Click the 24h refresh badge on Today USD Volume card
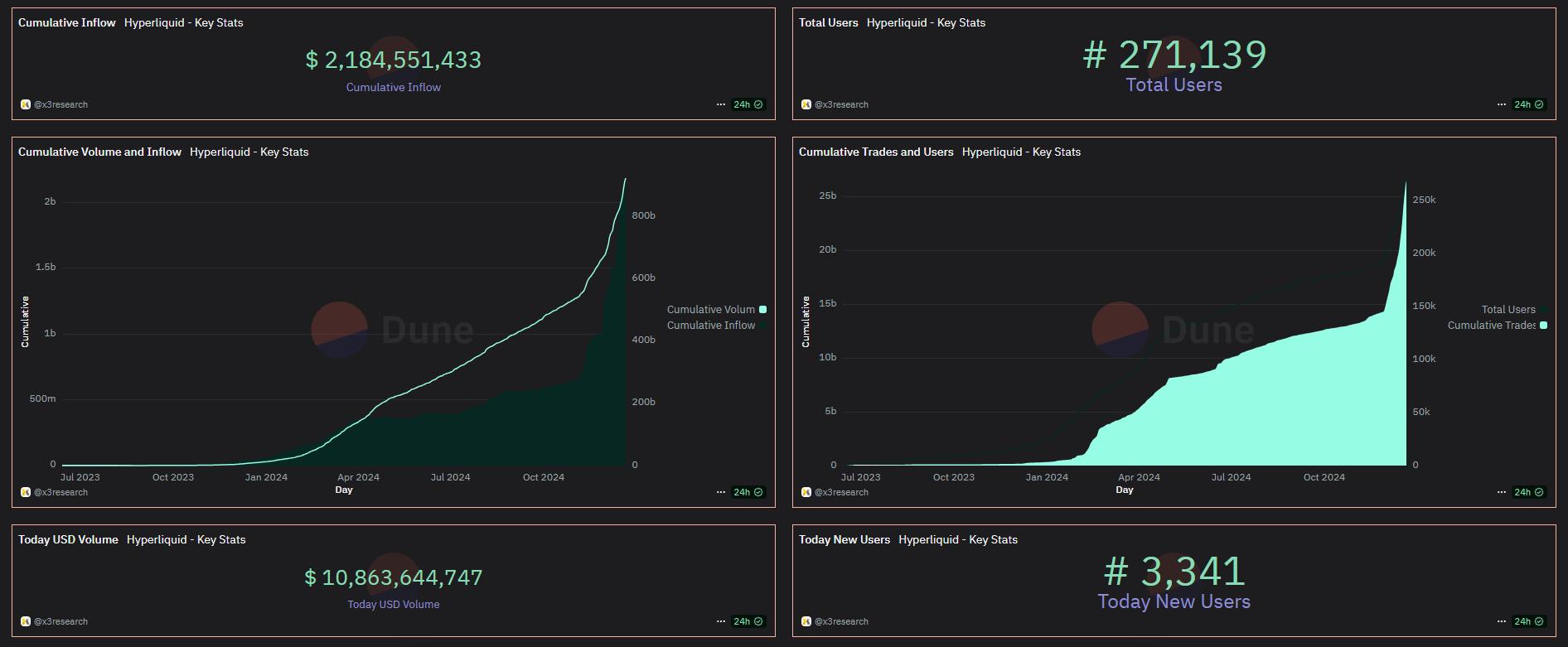 tap(748, 621)
